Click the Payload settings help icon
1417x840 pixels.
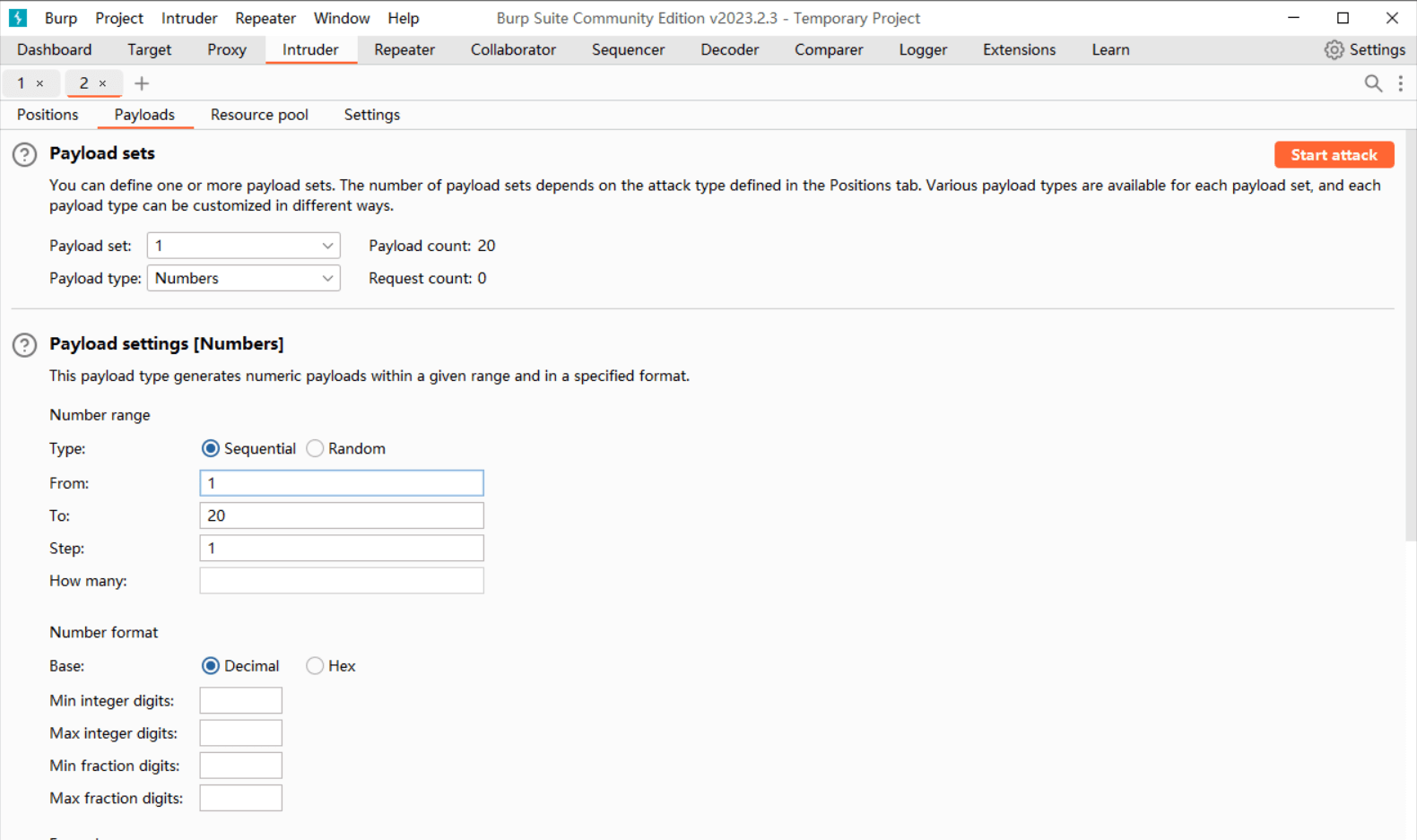click(x=24, y=345)
